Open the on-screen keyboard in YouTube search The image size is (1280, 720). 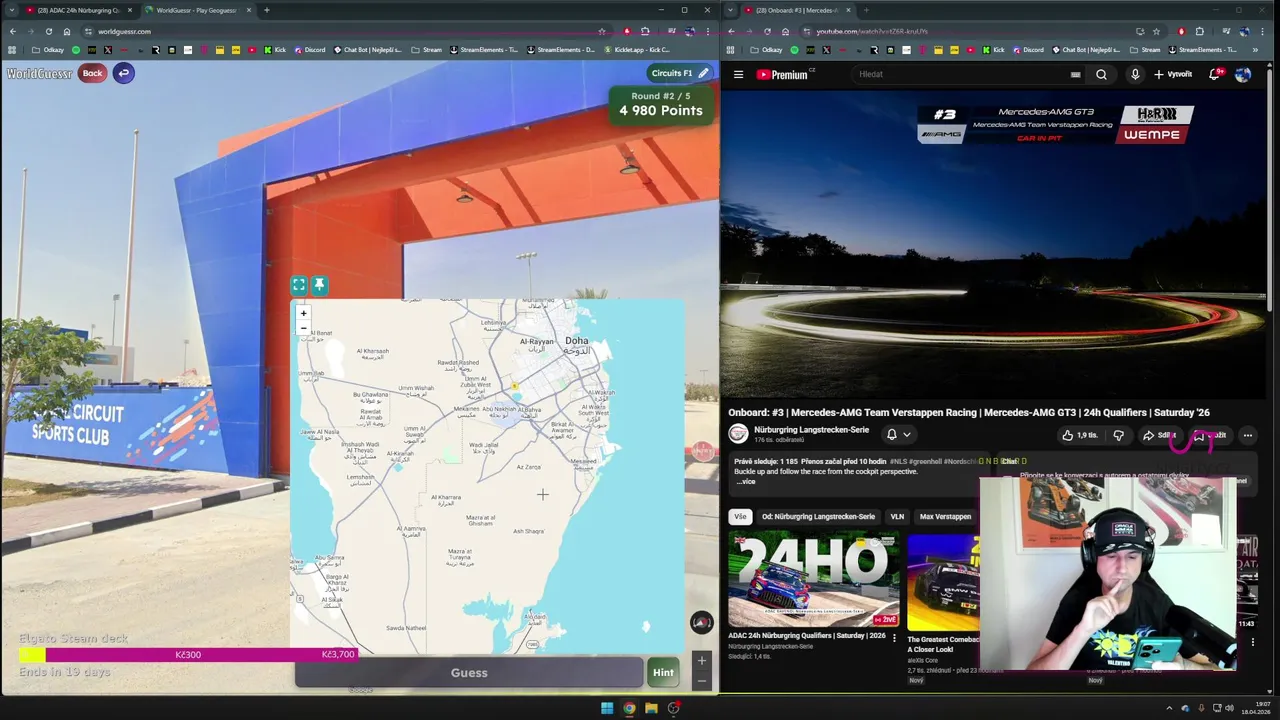pyautogui.click(x=1075, y=74)
